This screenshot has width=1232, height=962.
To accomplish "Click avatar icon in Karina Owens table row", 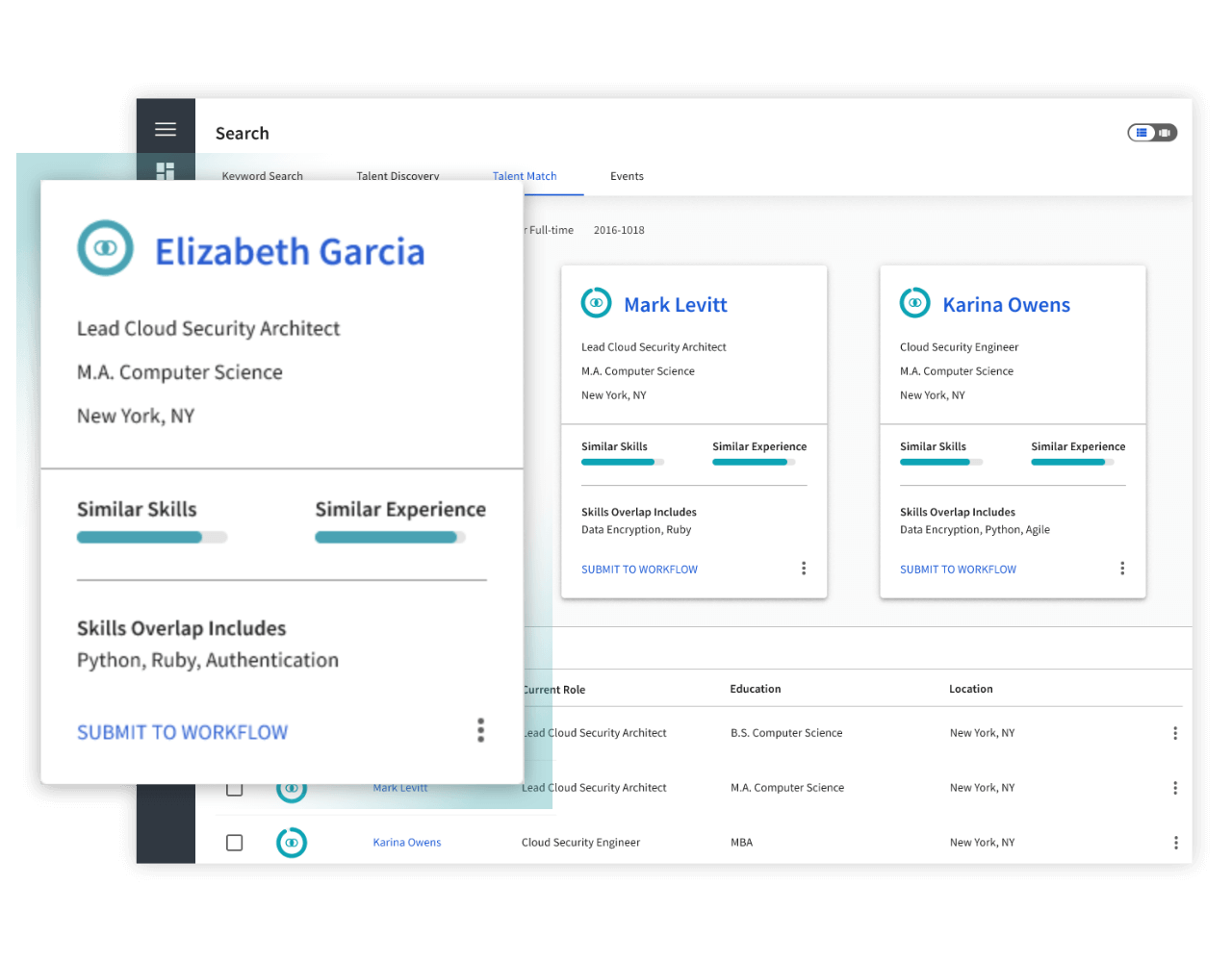I will click(x=291, y=843).
